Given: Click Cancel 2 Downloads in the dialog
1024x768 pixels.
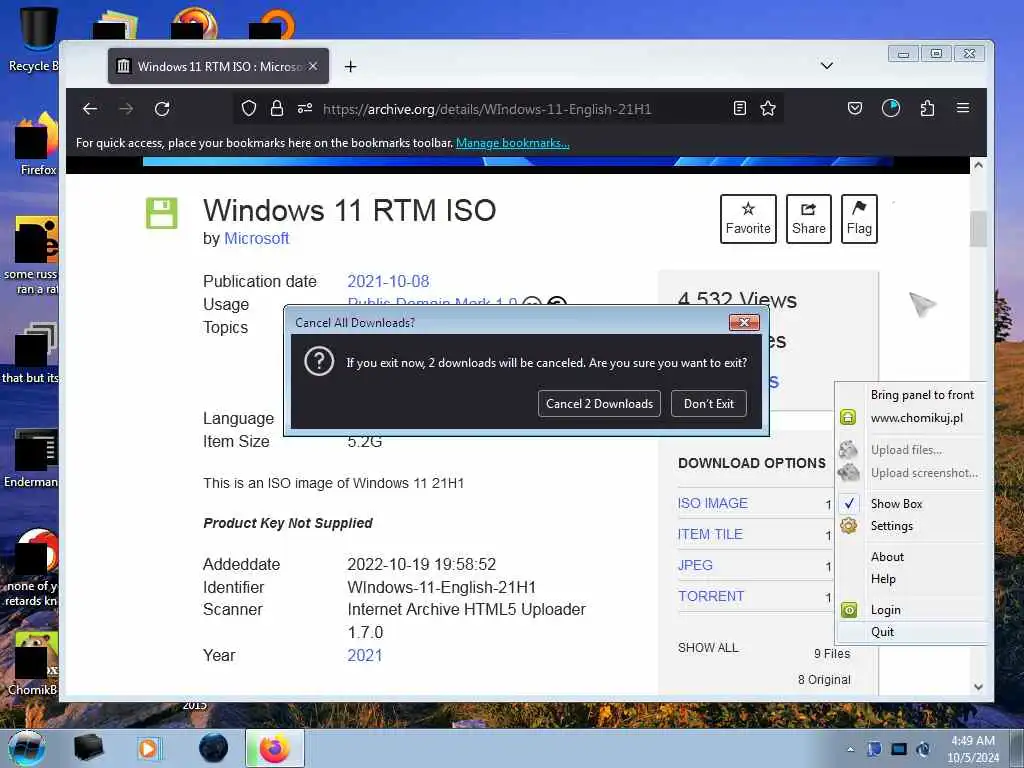Looking at the screenshot, I should click(x=600, y=404).
